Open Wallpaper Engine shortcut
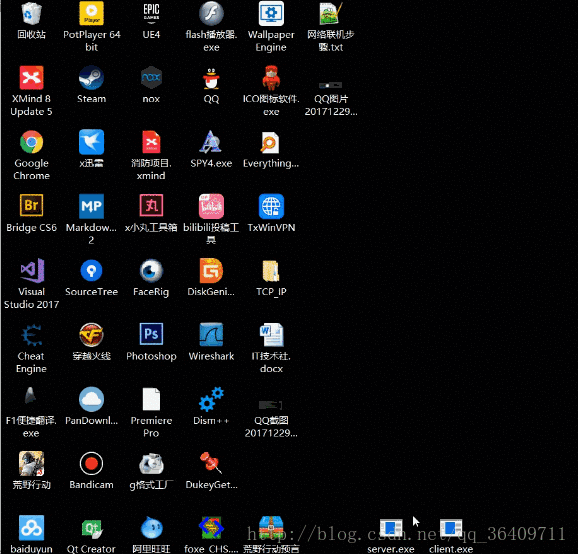Screen dimensions: 578x554 (271, 14)
